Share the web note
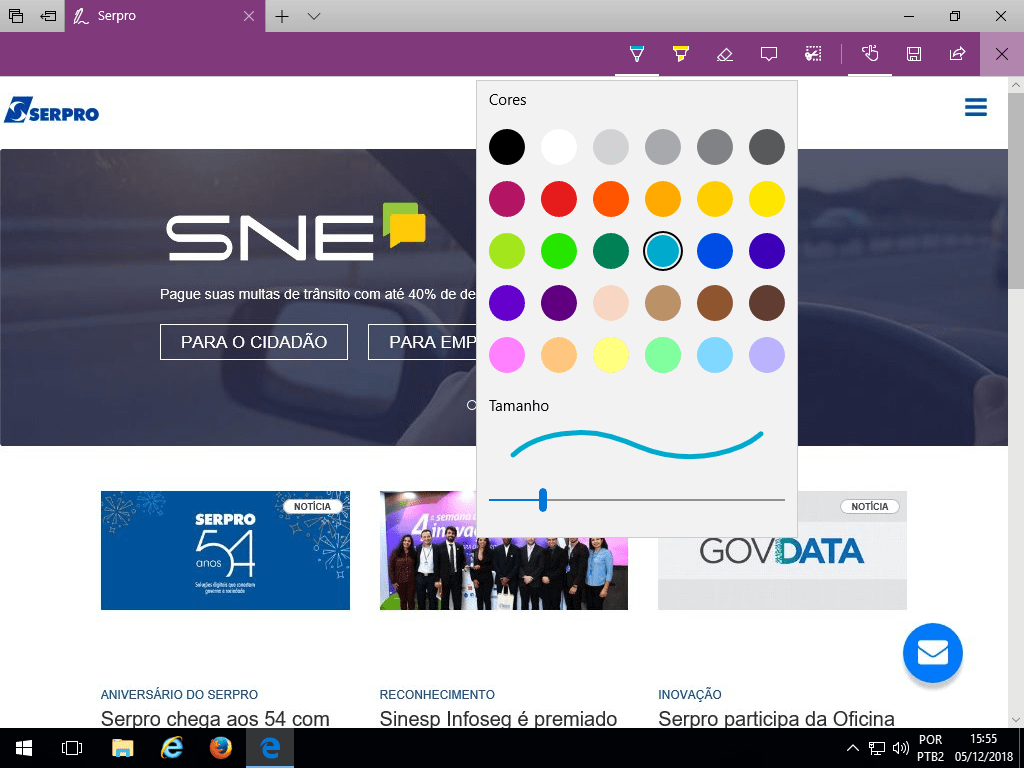 [x=957, y=54]
